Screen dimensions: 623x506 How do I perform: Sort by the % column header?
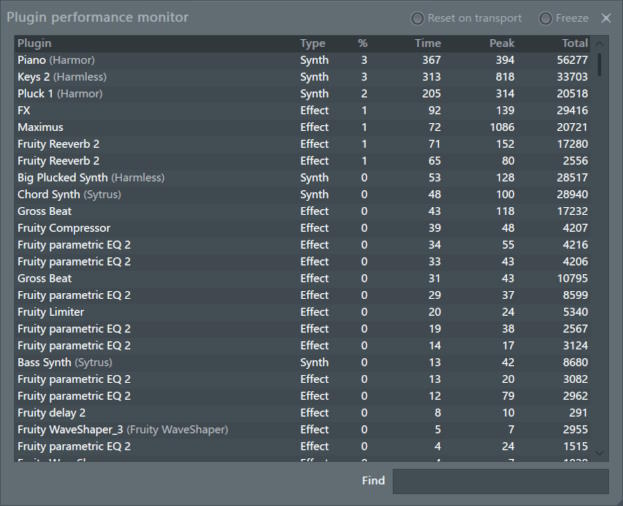tap(362, 43)
